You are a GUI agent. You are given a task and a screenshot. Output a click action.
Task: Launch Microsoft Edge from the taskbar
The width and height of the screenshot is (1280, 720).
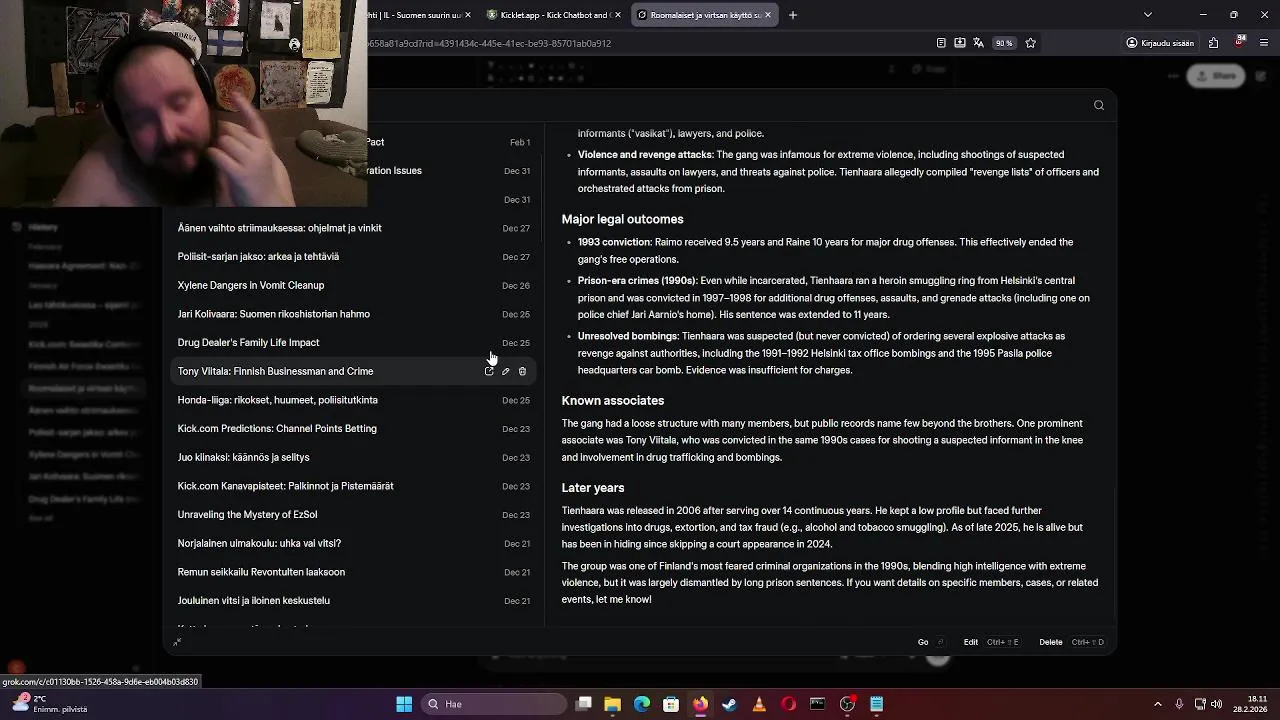click(x=642, y=704)
